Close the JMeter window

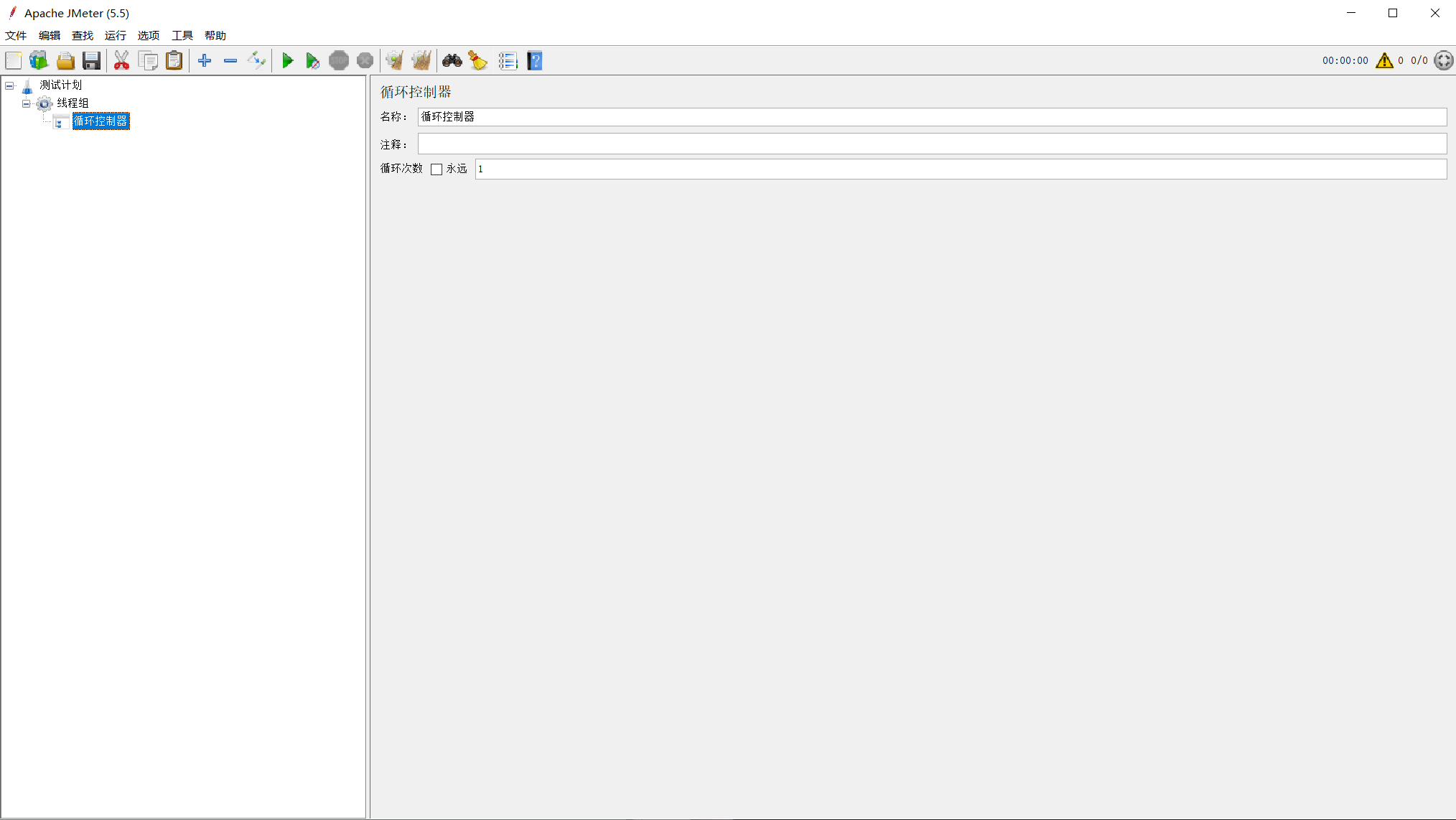(x=1435, y=13)
